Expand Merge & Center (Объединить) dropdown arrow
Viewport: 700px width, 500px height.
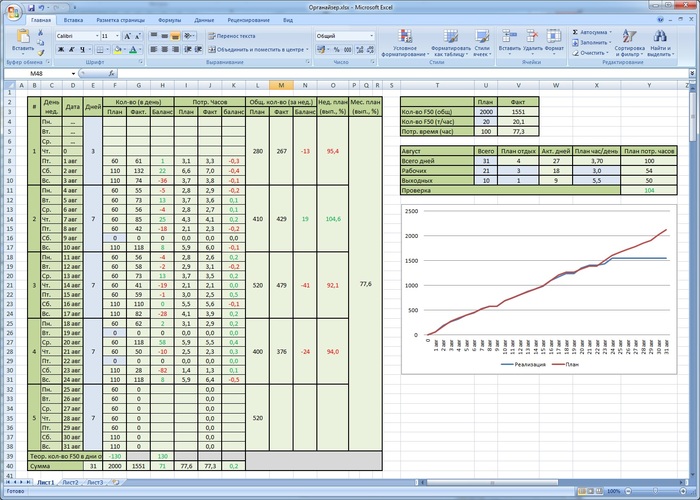click(x=307, y=50)
